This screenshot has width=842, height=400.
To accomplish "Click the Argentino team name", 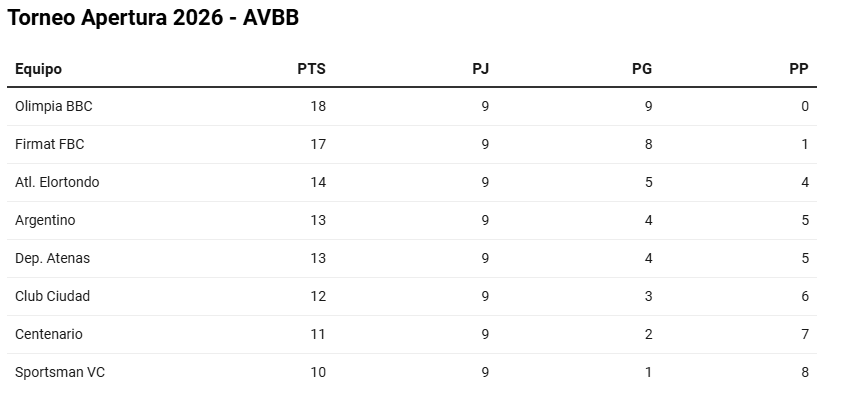I will [x=45, y=220].
